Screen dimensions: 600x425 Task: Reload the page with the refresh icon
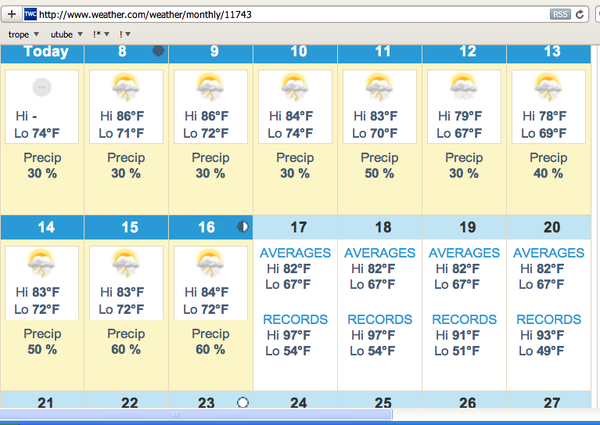pyautogui.click(x=579, y=15)
